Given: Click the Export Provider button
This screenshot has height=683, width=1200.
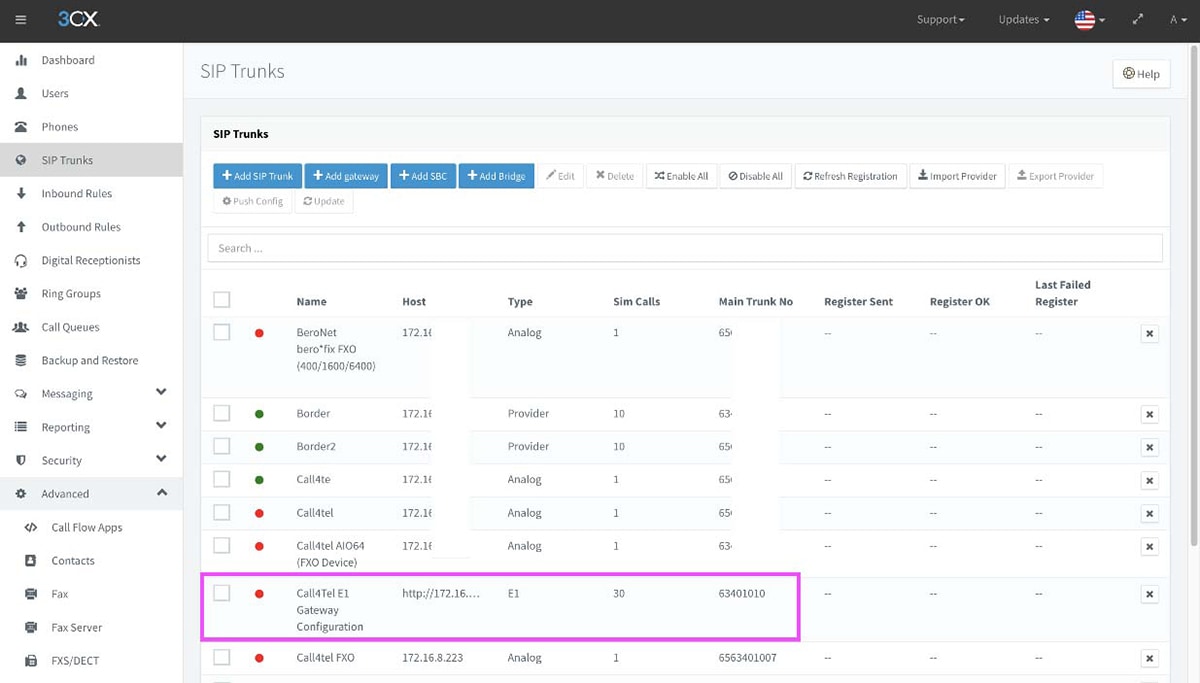Looking at the screenshot, I should click(x=1055, y=176).
